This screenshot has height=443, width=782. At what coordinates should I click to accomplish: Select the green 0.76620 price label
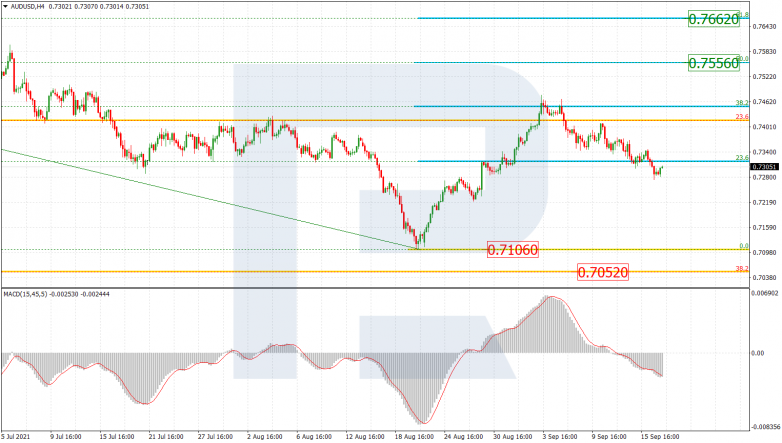coord(713,19)
